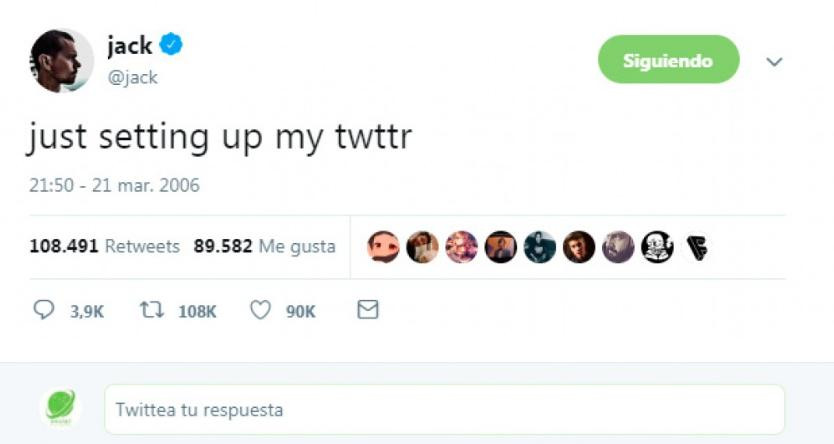Open the 21:50 - 21 mar. 2006 timestamp
The image size is (834, 444).
[114, 185]
